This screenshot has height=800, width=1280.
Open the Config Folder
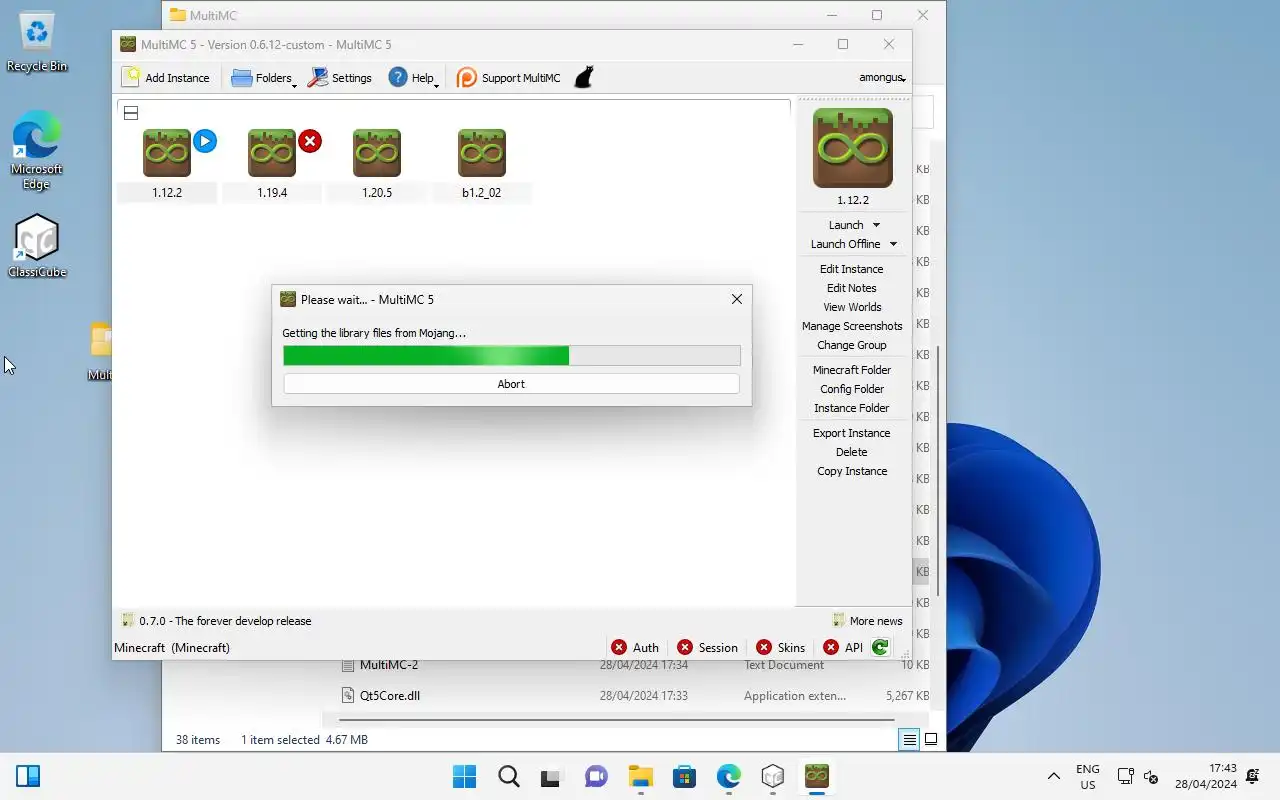[852, 389]
